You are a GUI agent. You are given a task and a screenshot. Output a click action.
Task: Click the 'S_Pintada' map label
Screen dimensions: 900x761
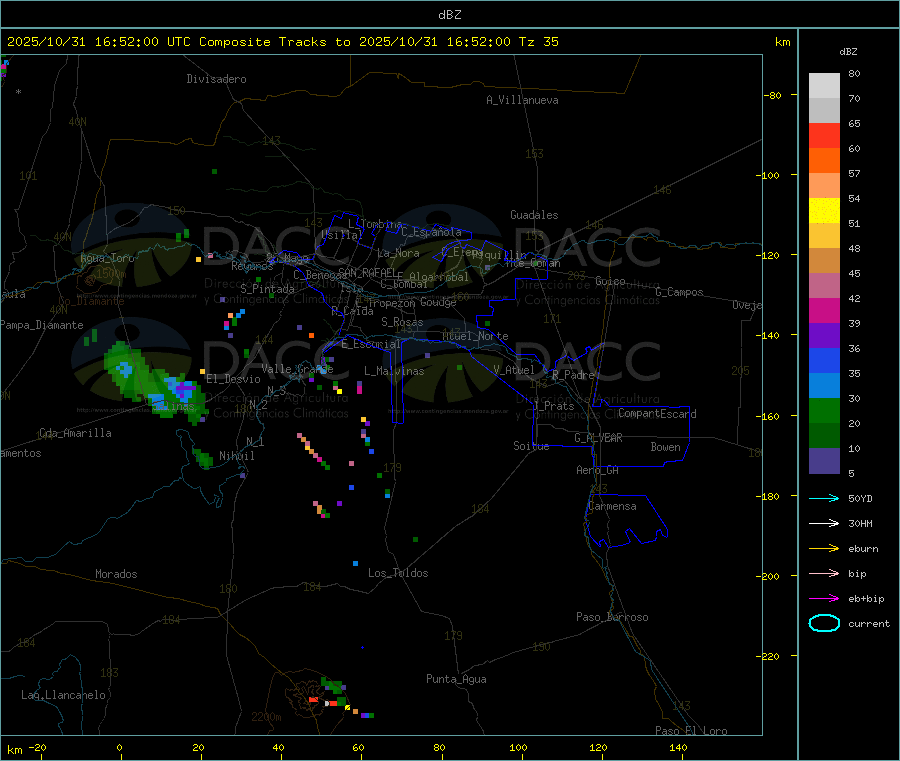pyautogui.click(x=267, y=289)
